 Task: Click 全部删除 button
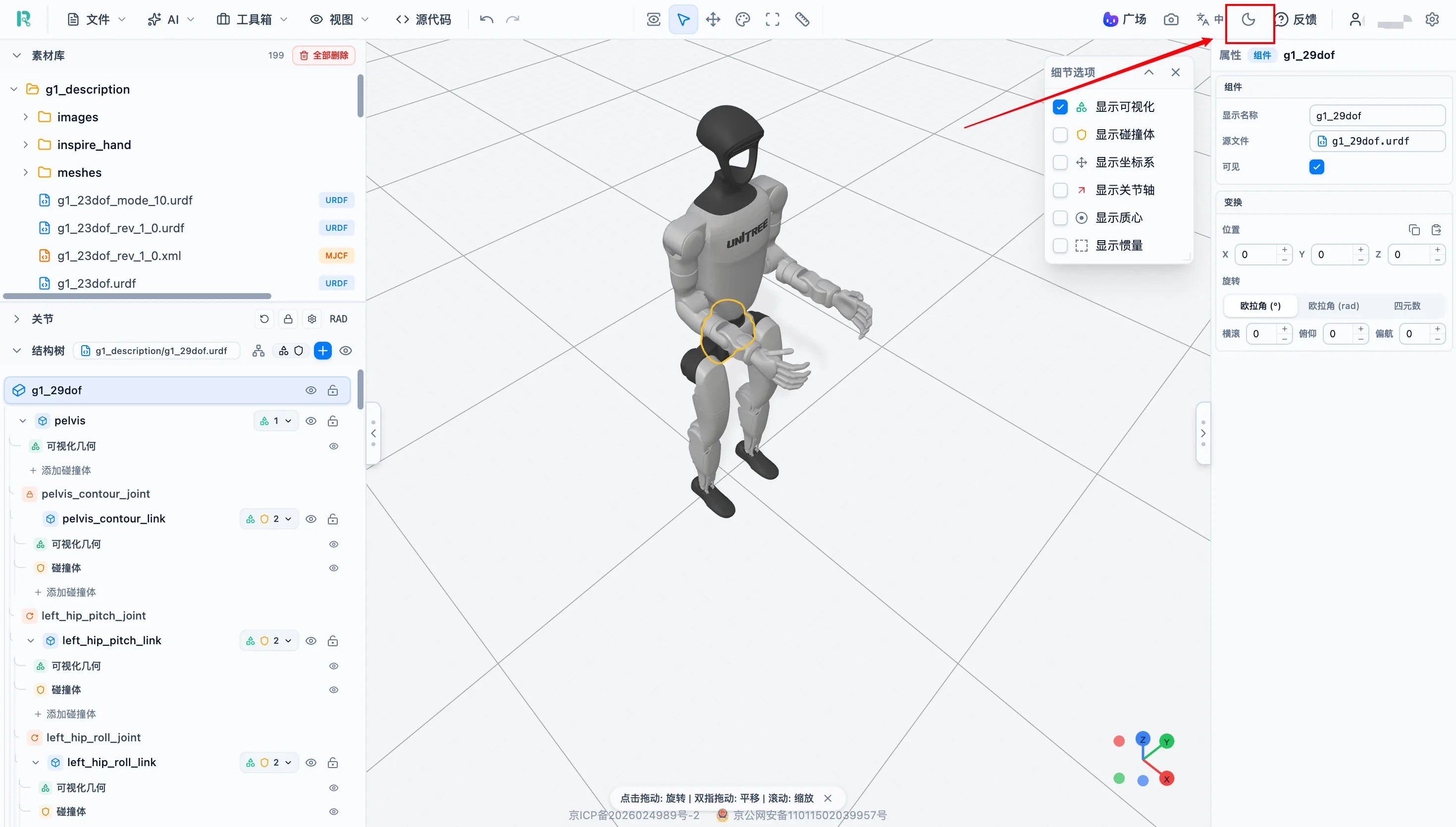tap(324, 55)
